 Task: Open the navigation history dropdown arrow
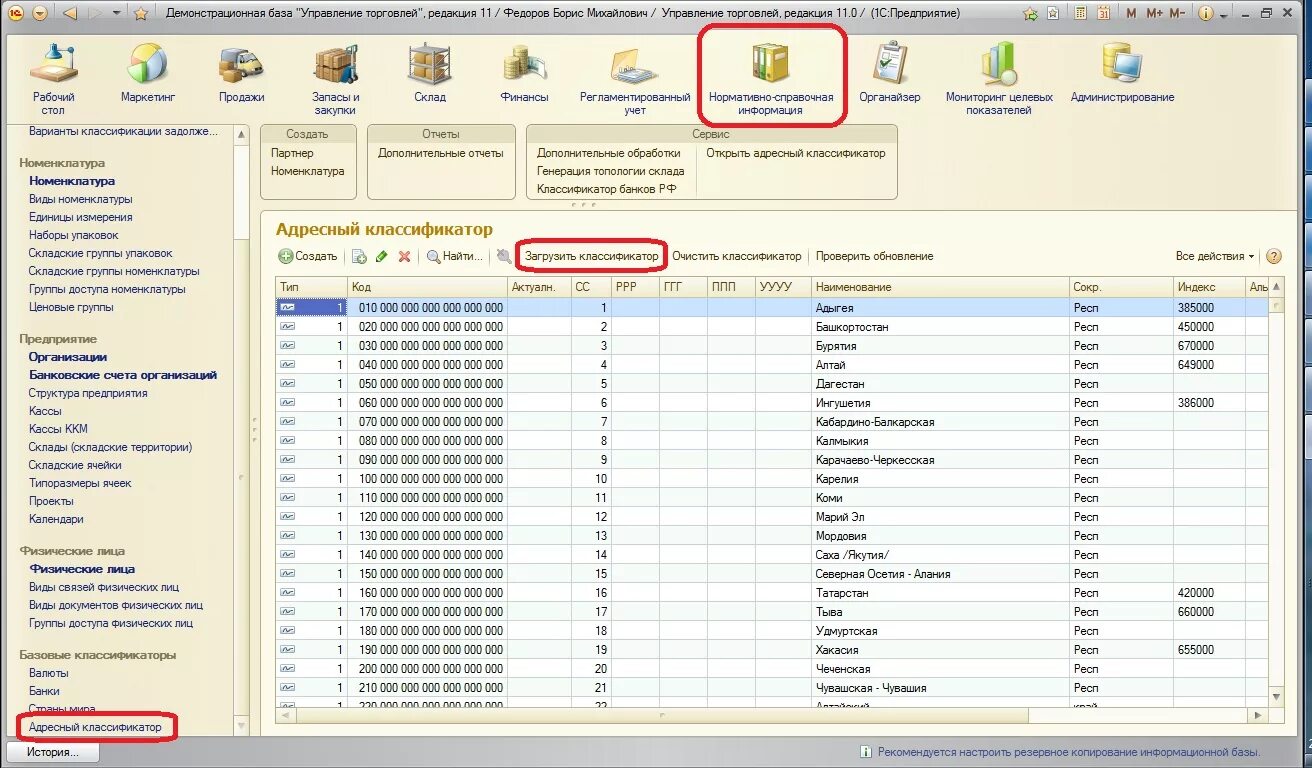coord(116,13)
